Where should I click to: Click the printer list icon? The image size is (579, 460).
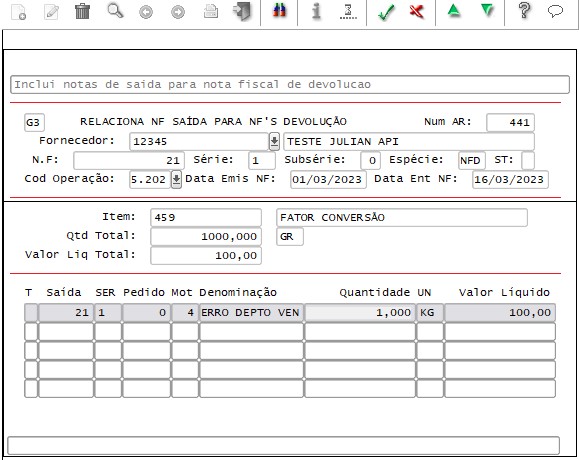point(211,11)
